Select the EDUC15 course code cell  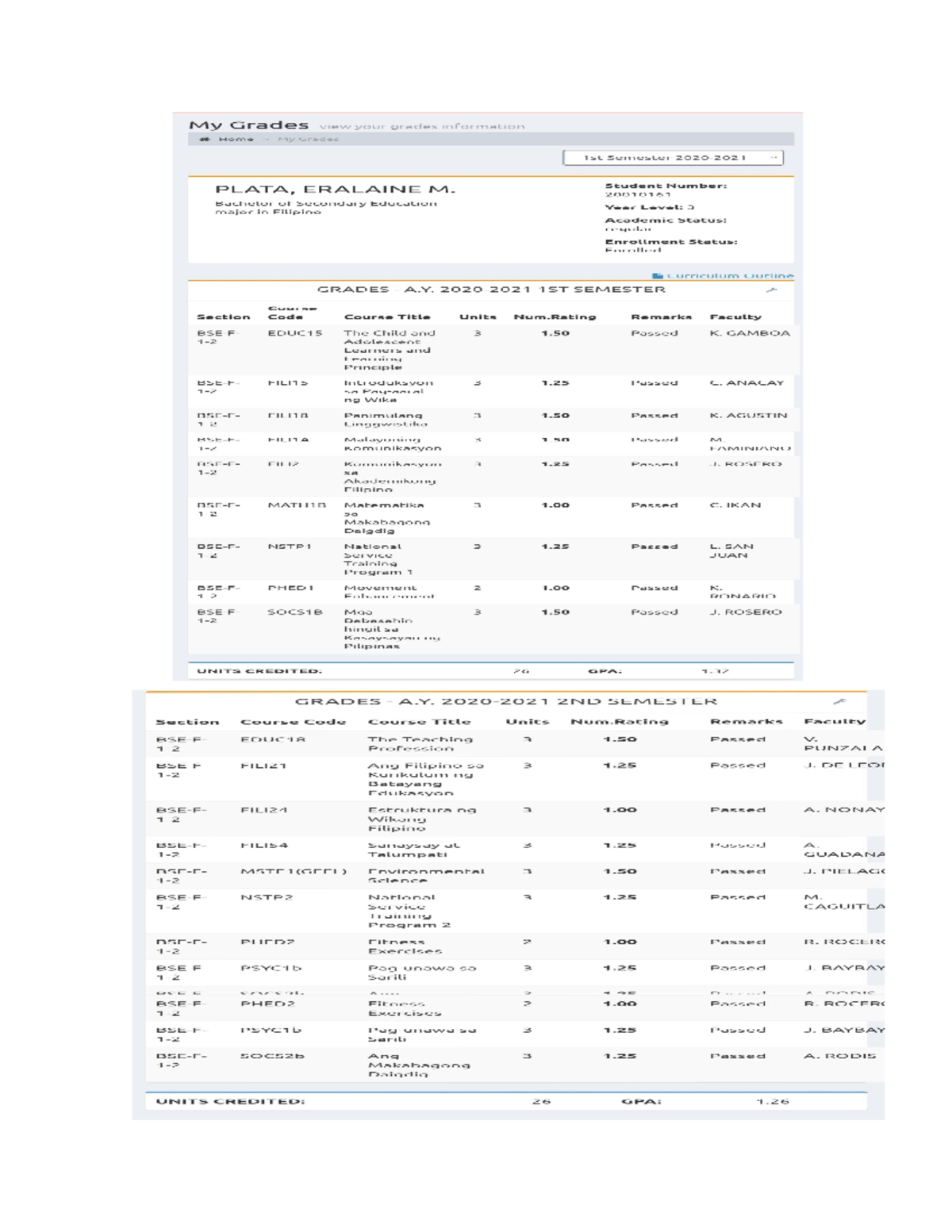(x=294, y=333)
